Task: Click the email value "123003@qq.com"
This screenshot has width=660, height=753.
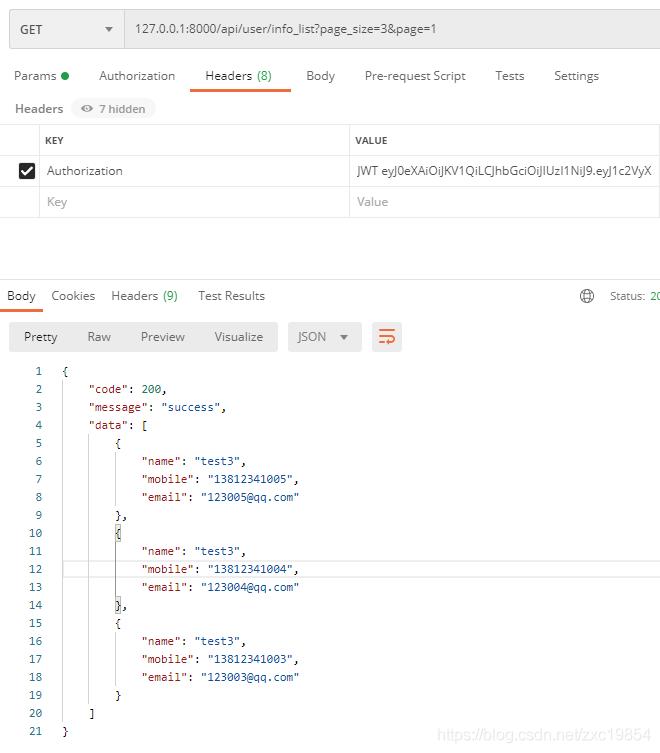Action: point(250,677)
